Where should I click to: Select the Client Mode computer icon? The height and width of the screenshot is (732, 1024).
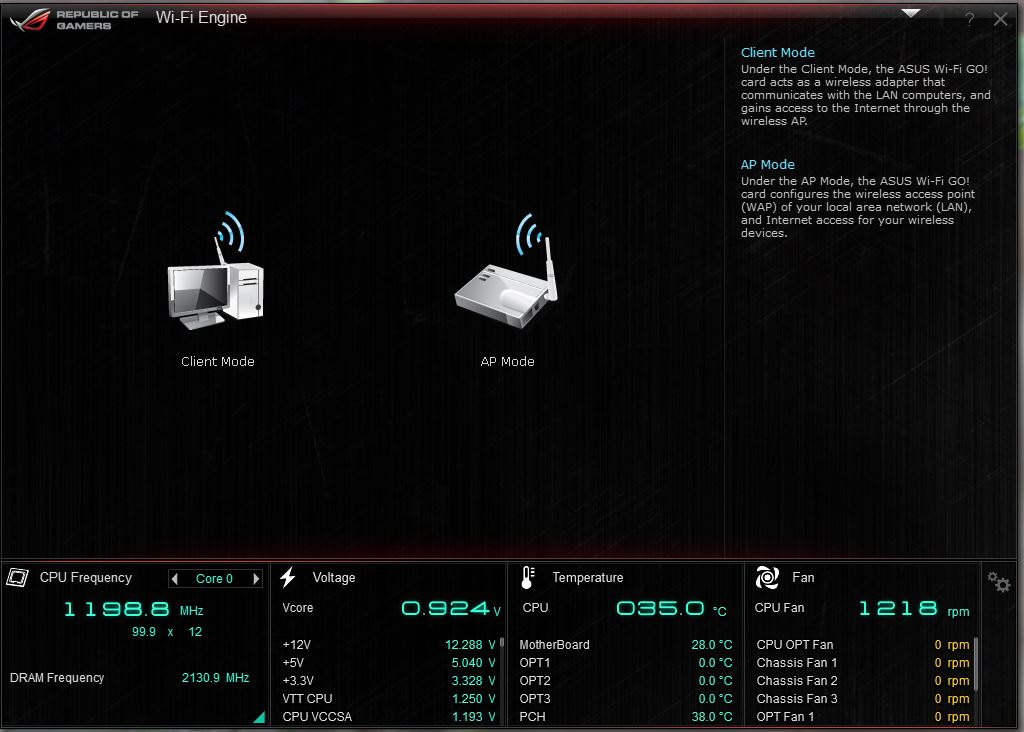pos(216,271)
